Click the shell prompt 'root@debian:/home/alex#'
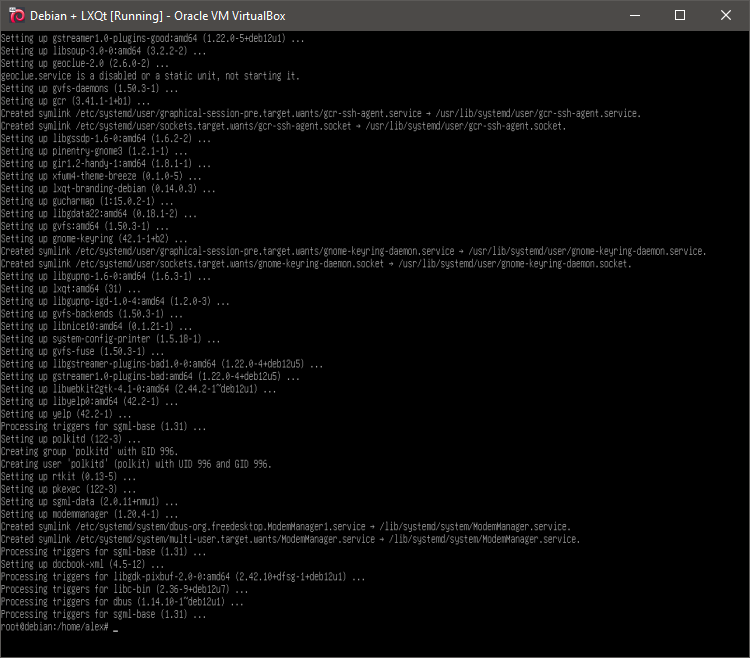This screenshot has width=750, height=658. (x=55, y=626)
